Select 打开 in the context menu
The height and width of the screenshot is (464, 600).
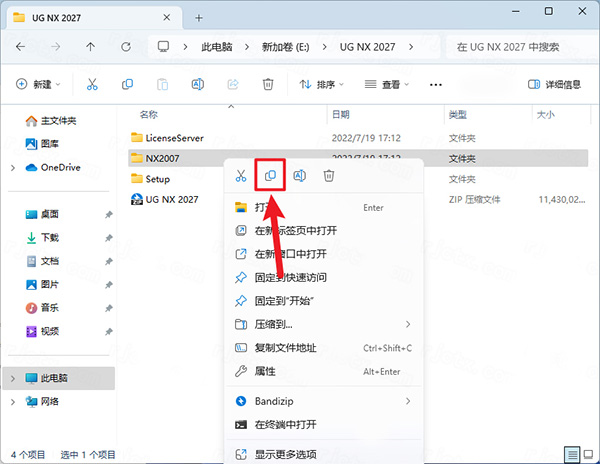(324, 207)
